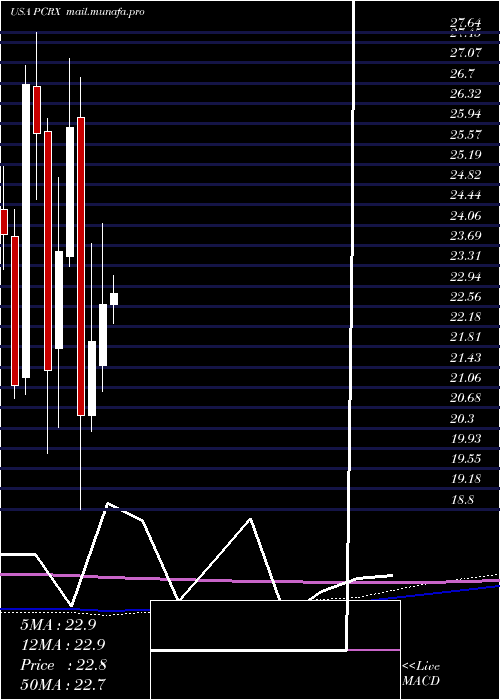
Task: Click the tallest white candlestick body
Action: tap(26, 231)
